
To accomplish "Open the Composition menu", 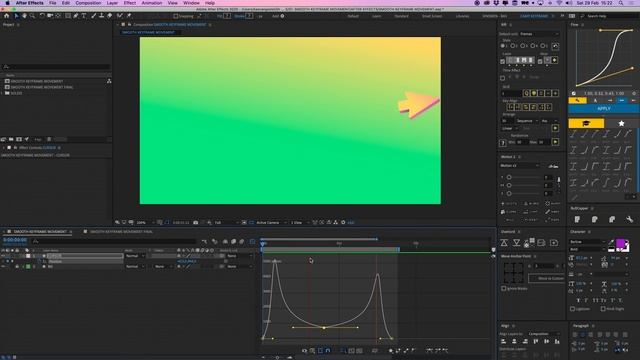I will [88, 3].
